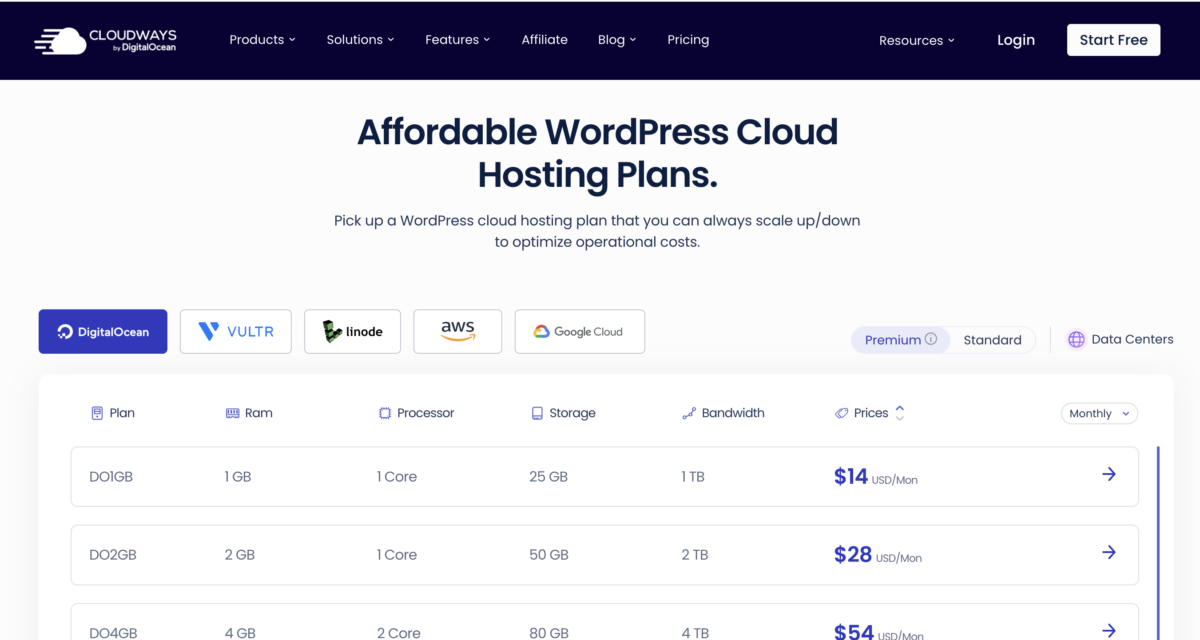This screenshot has width=1200, height=640.
Task: Click the 1 TB bandwidth value
Action: click(693, 477)
